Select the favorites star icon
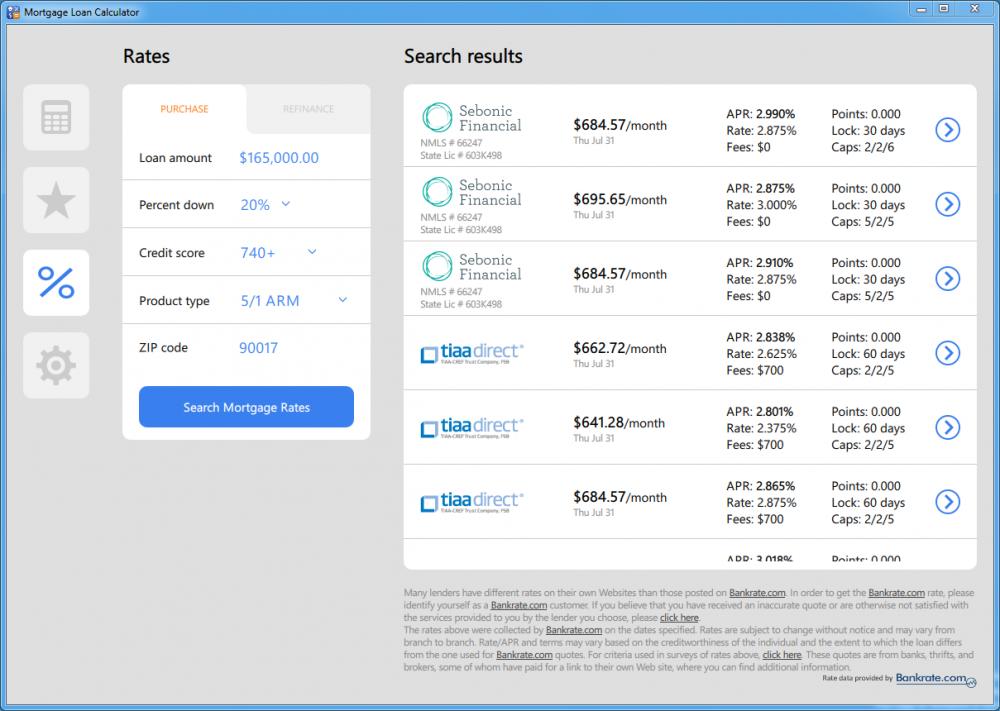The width and height of the screenshot is (1000, 711). pos(55,200)
